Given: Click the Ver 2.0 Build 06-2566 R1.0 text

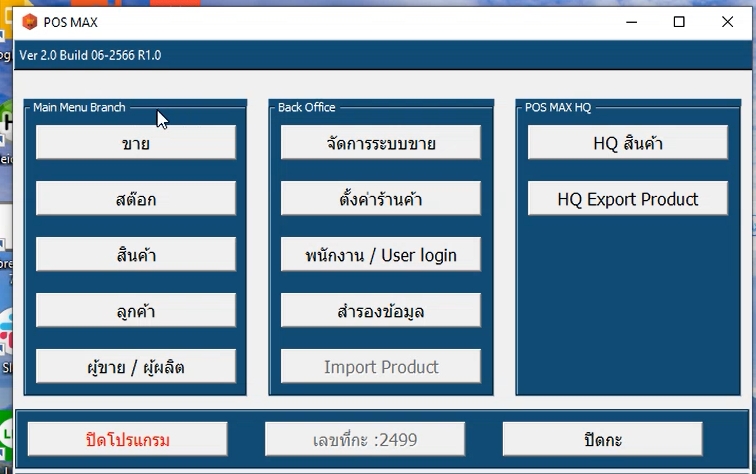Looking at the screenshot, I should click(x=90, y=55).
